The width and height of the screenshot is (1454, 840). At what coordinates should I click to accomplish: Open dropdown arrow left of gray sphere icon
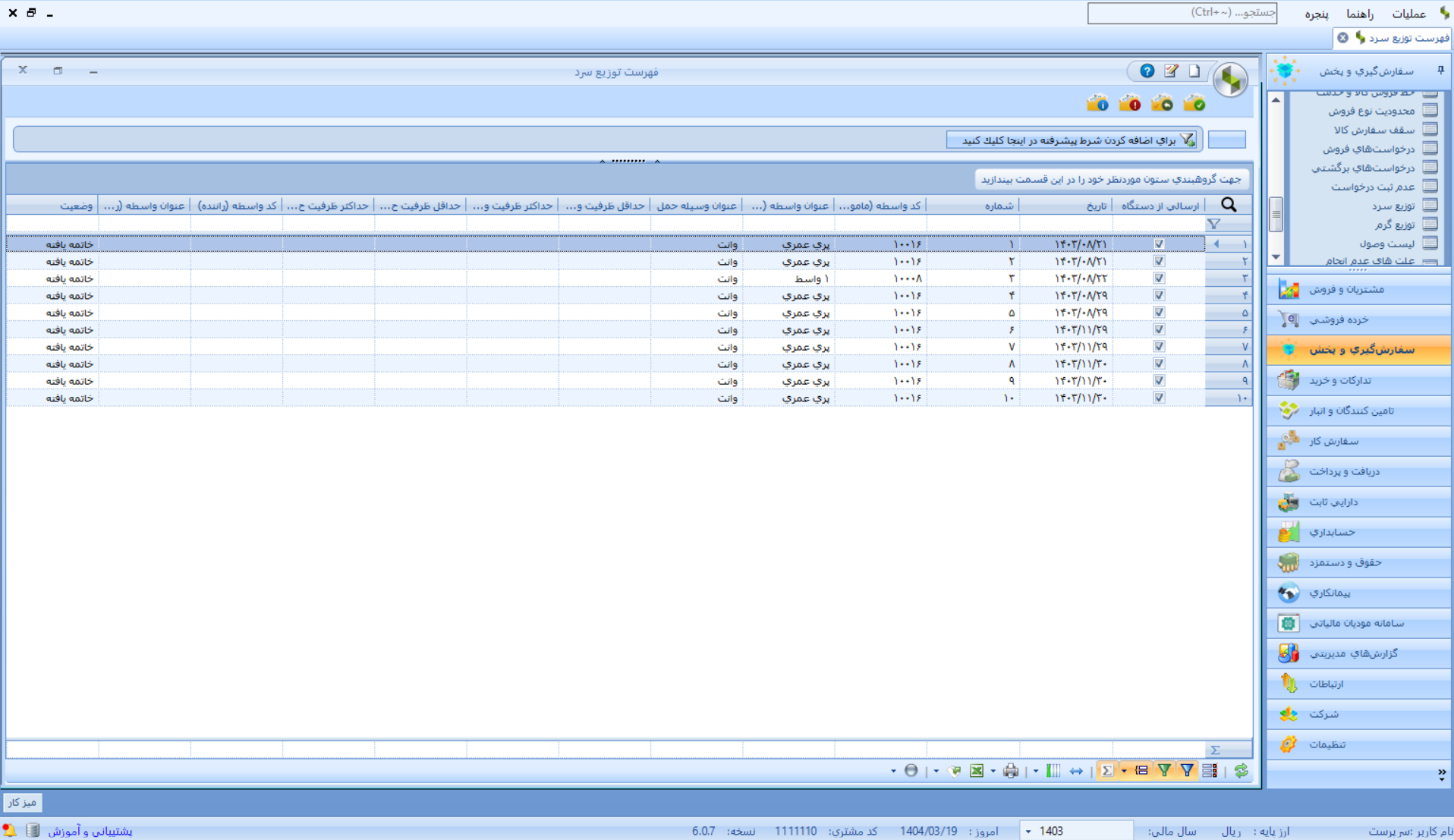pos(893,771)
